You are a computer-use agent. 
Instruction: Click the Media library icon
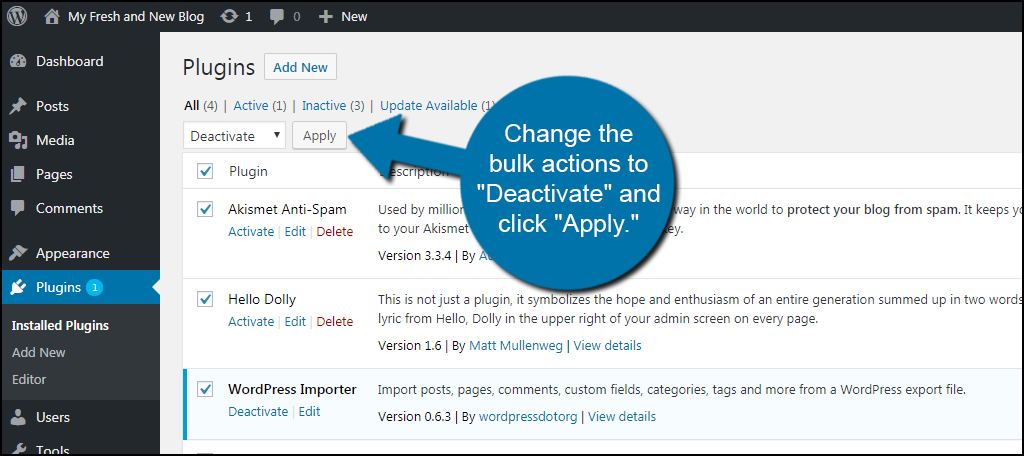pyautogui.click(x=18, y=140)
